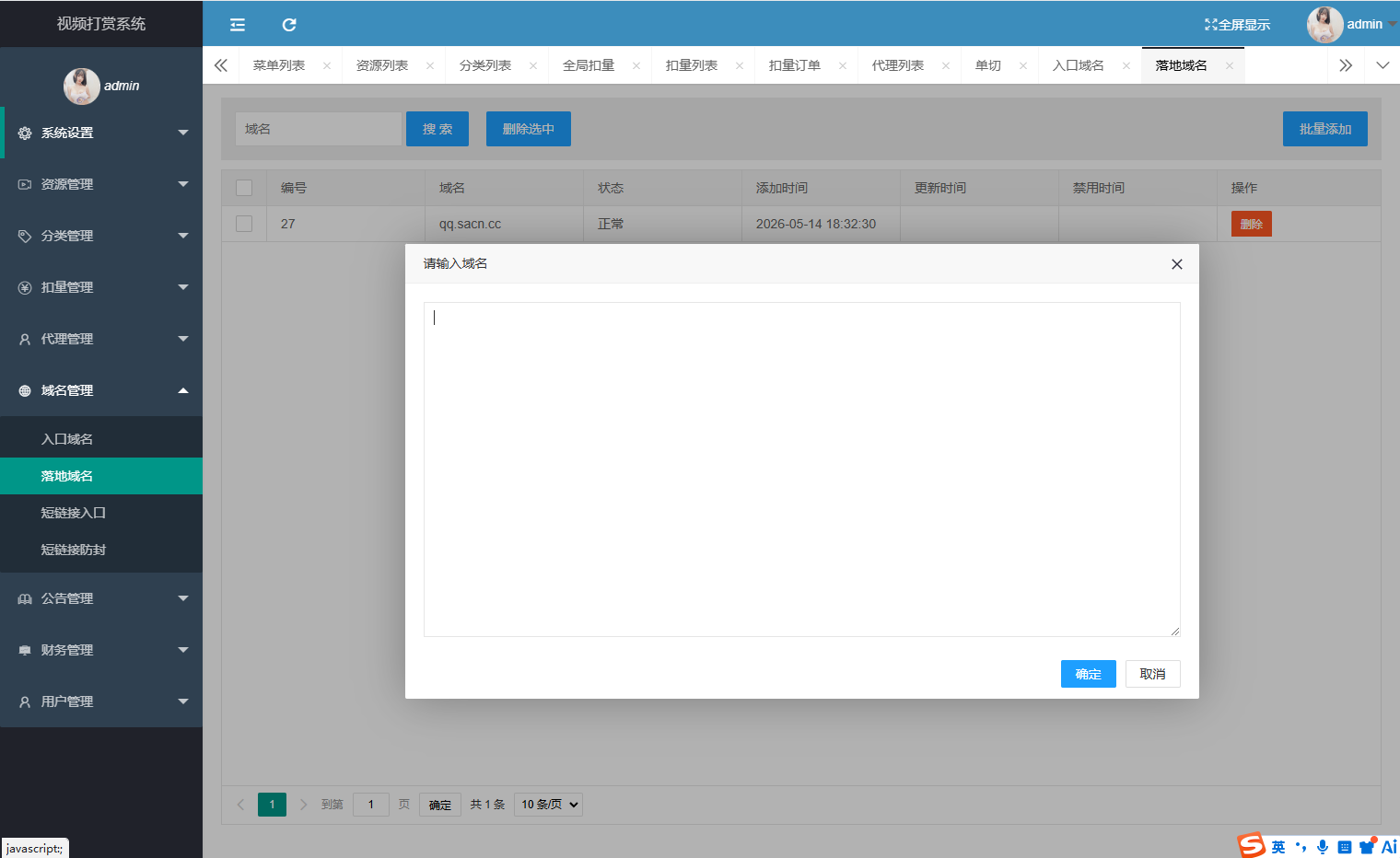1400x858 pixels.
Task: Click the blue 确定 button in dialog
Action: tap(1088, 674)
